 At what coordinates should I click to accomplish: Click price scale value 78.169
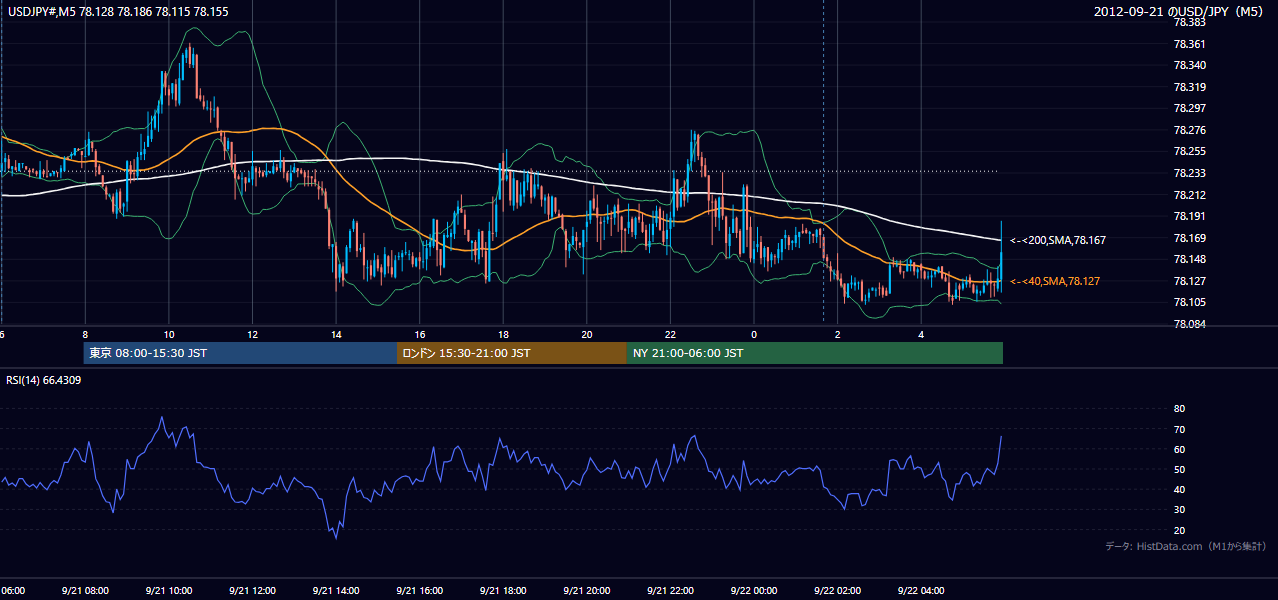coord(1189,238)
